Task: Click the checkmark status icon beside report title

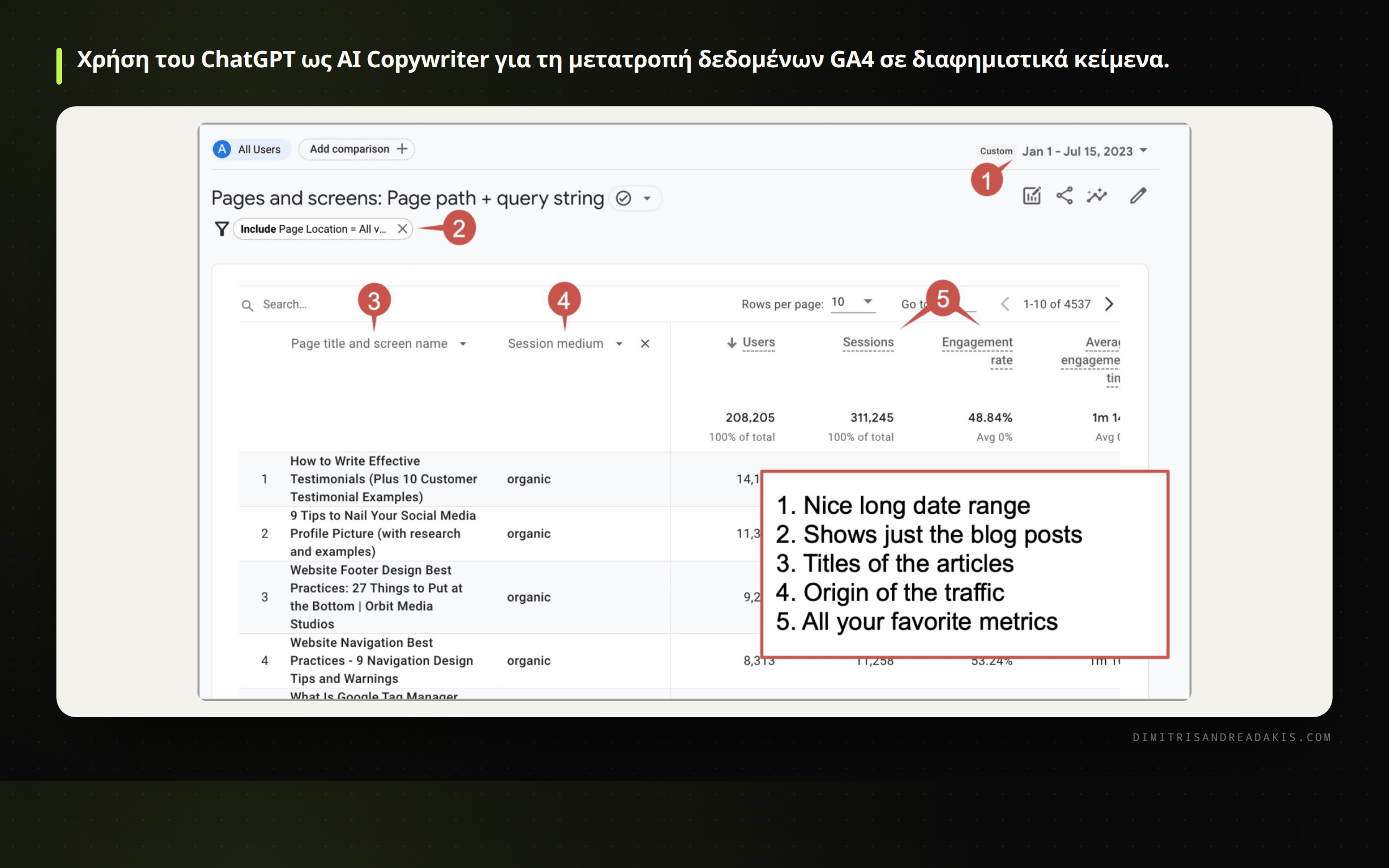Action: [623, 198]
